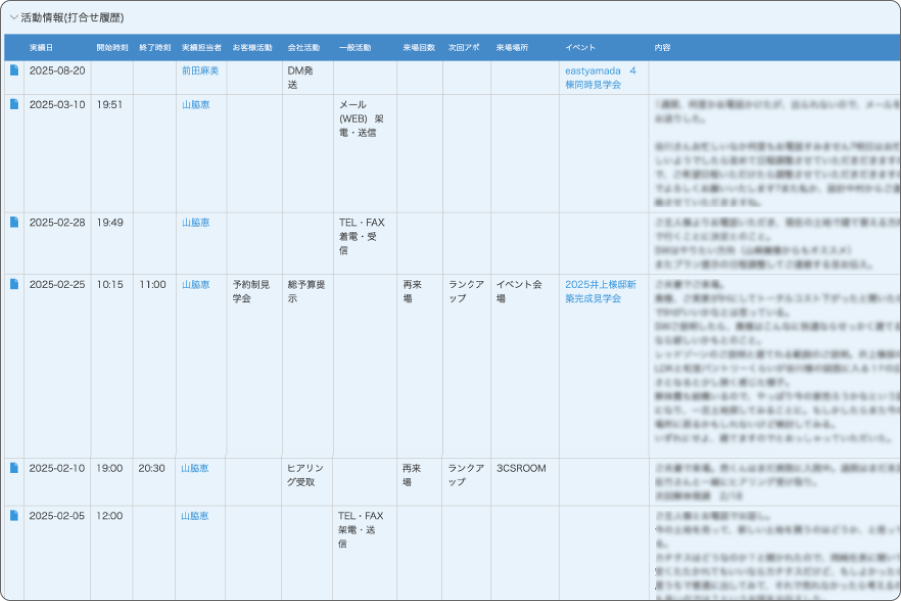Collapse the 活動情報(打合せ履歴) section

tap(14, 18)
